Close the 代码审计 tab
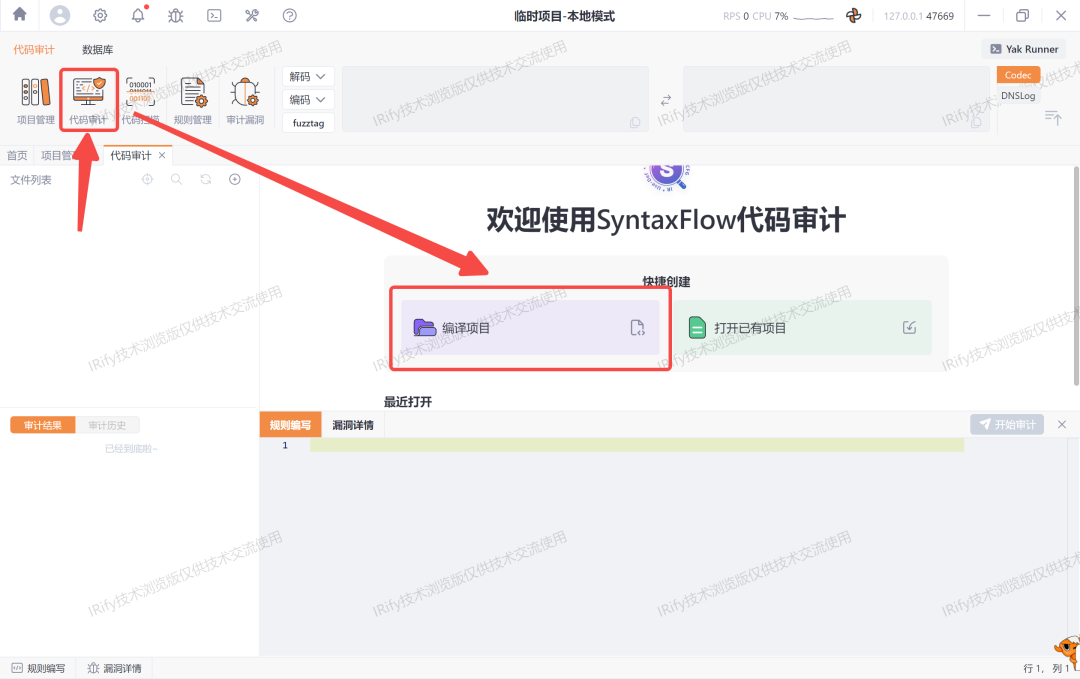Image resolution: width=1080 pixels, height=679 pixels. point(162,155)
